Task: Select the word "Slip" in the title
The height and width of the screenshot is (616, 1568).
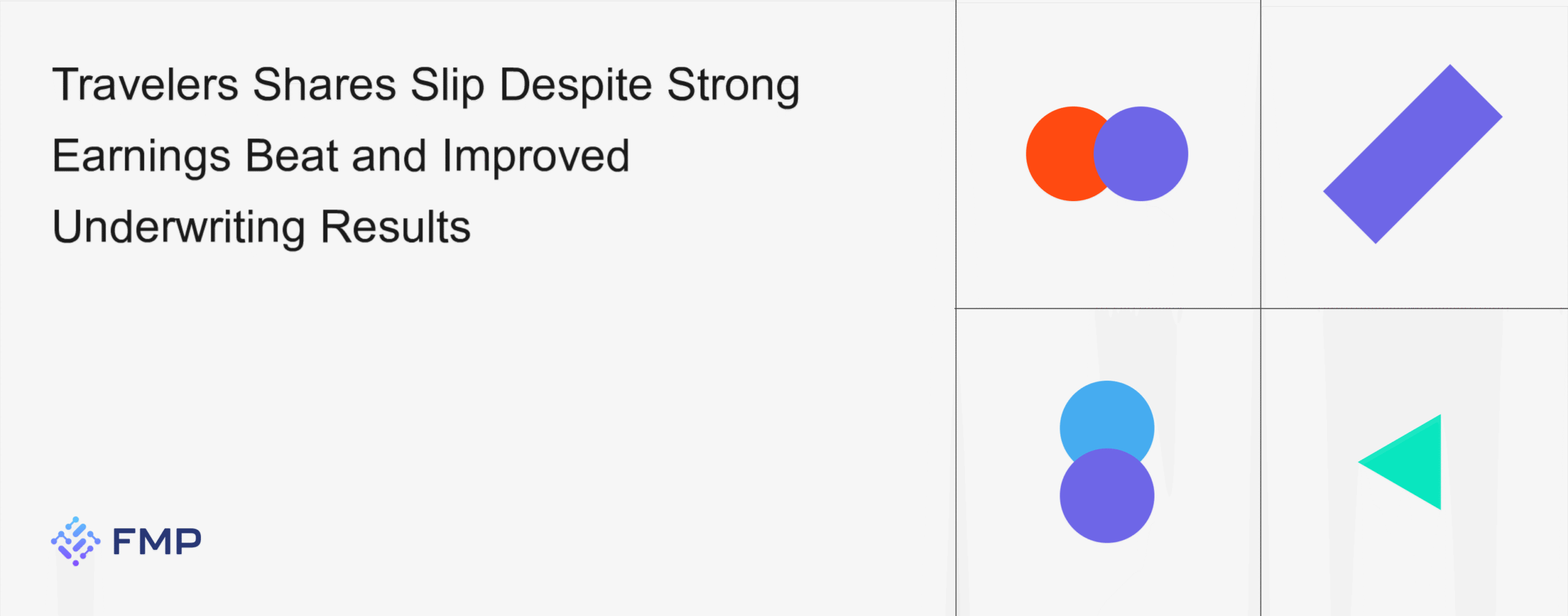Action: point(448,86)
